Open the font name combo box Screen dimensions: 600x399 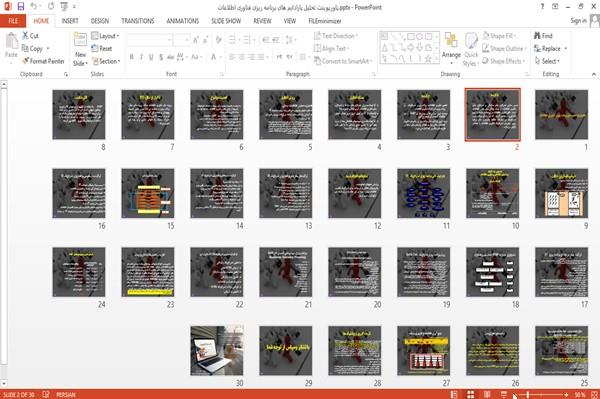(150, 40)
